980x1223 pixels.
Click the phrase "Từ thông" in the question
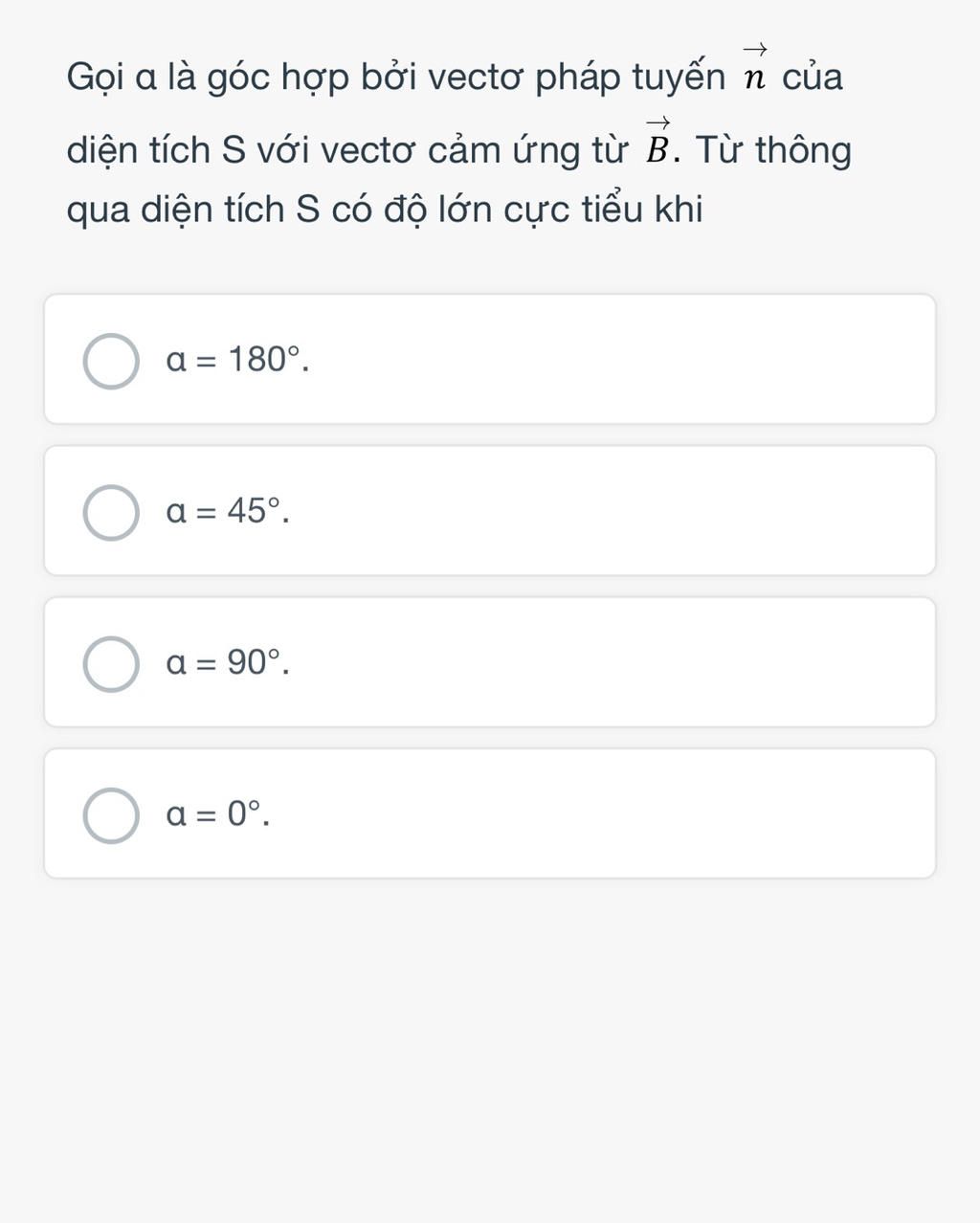click(773, 150)
